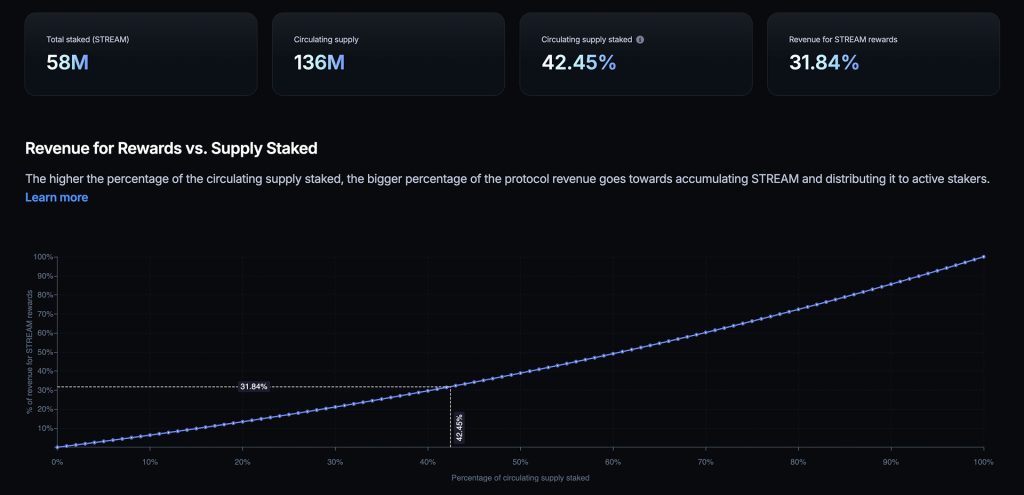Select the Circulating supply card

click(x=388, y=54)
